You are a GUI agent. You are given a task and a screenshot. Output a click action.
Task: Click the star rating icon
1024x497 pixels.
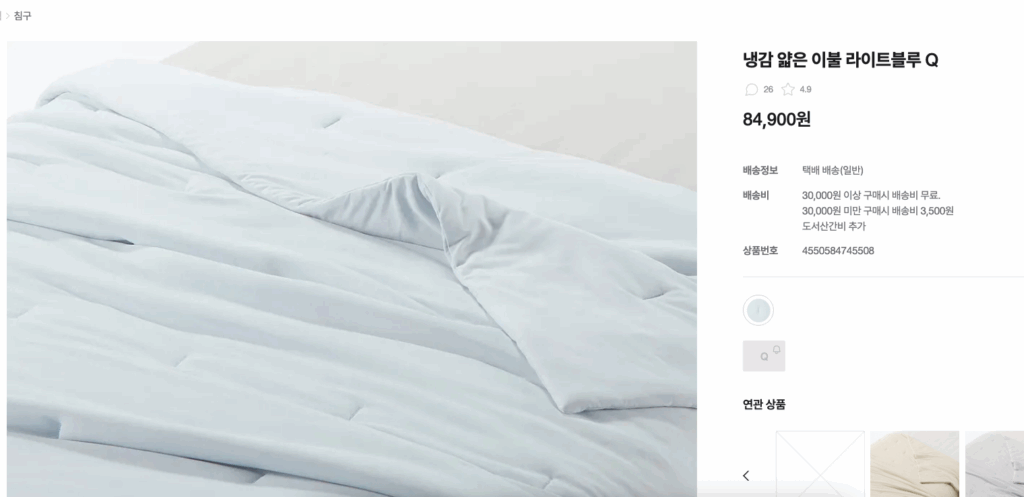coord(788,89)
